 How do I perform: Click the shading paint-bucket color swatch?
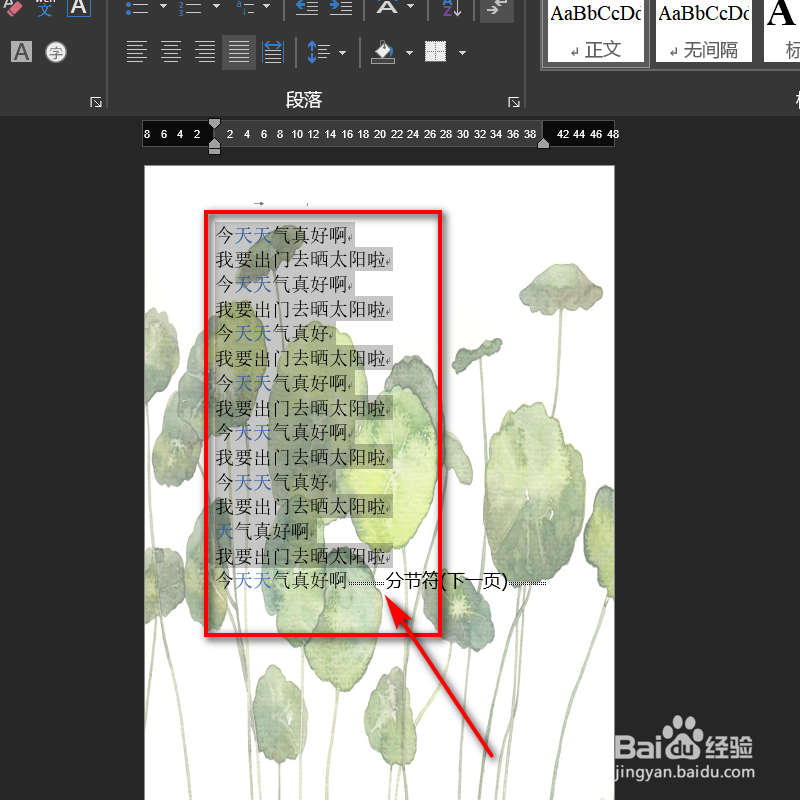click(x=383, y=52)
